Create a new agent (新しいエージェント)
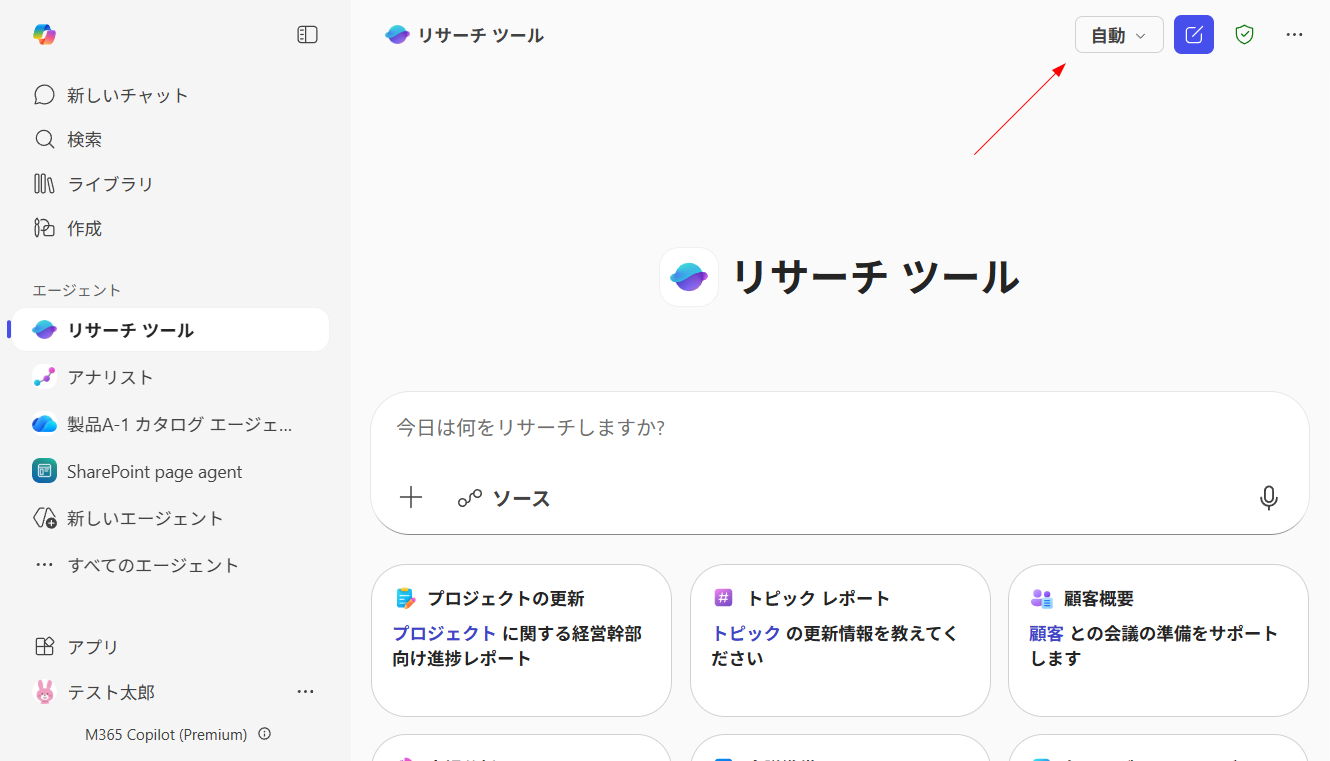This screenshot has height=761, width=1330. pos(145,518)
